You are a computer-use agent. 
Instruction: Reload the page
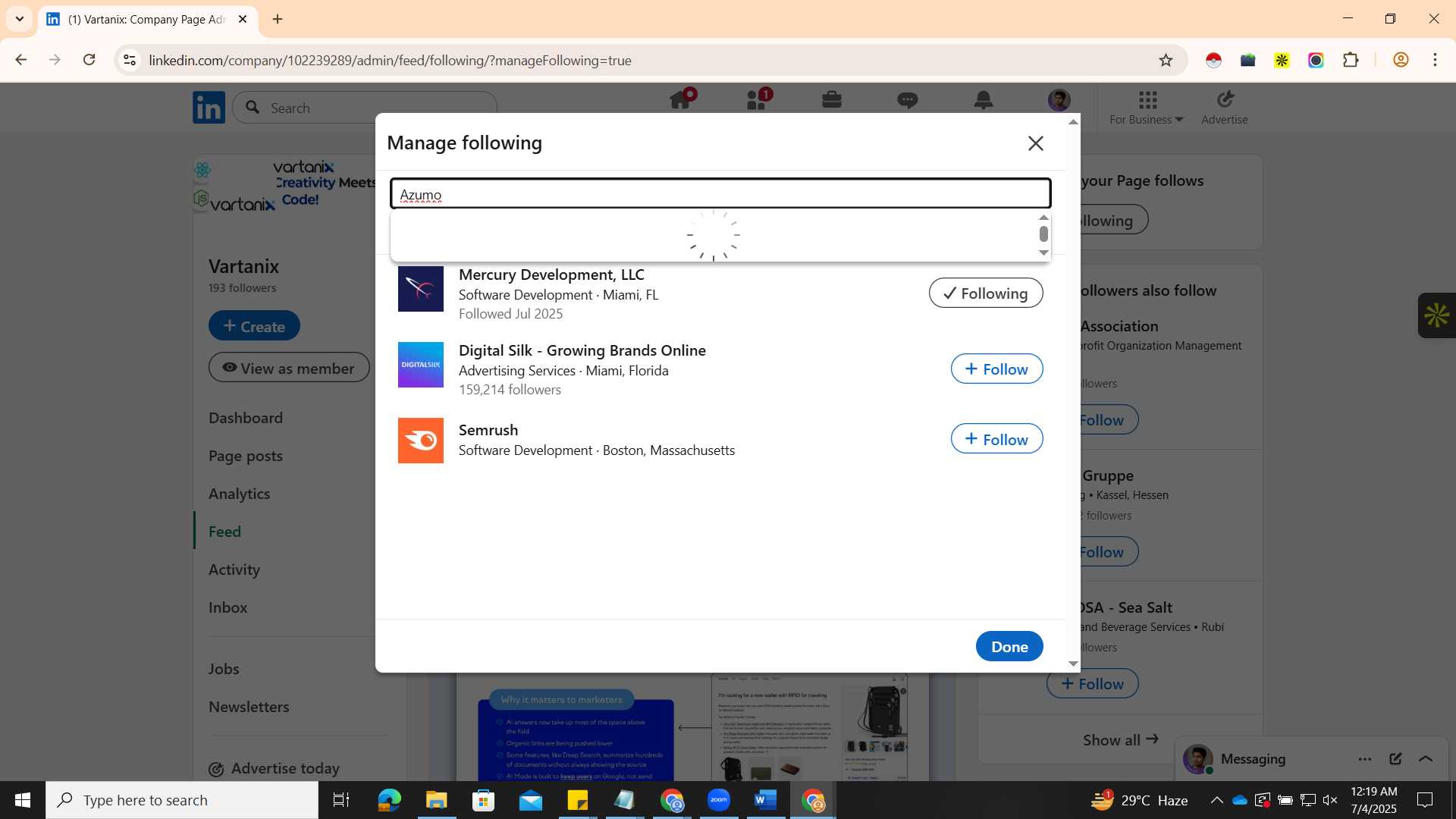[x=89, y=60]
